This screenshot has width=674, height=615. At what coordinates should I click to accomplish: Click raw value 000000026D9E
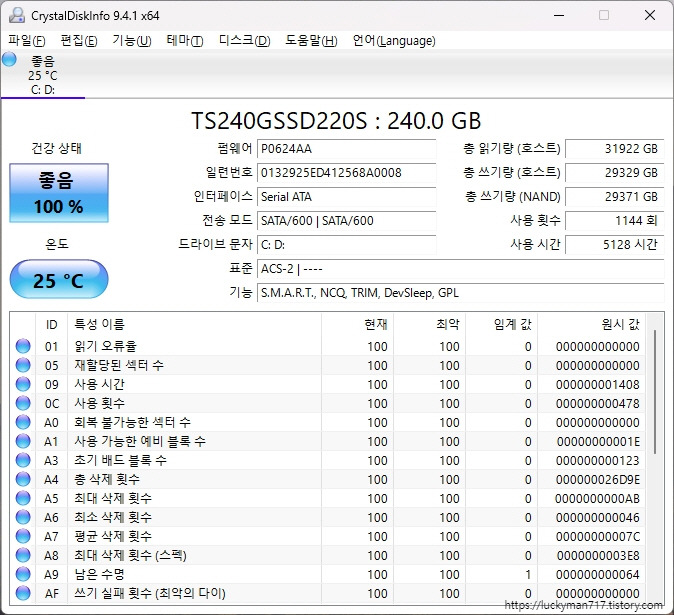[597, 480]
